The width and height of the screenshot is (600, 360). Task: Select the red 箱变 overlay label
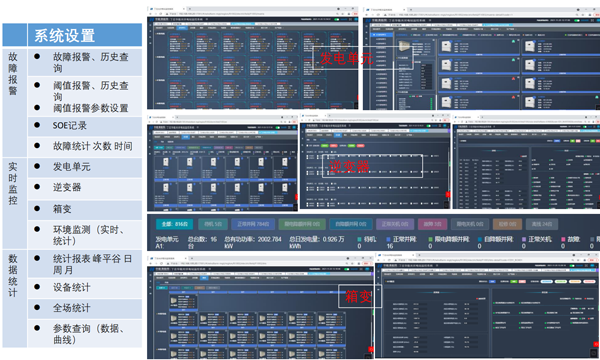[358, 296]
